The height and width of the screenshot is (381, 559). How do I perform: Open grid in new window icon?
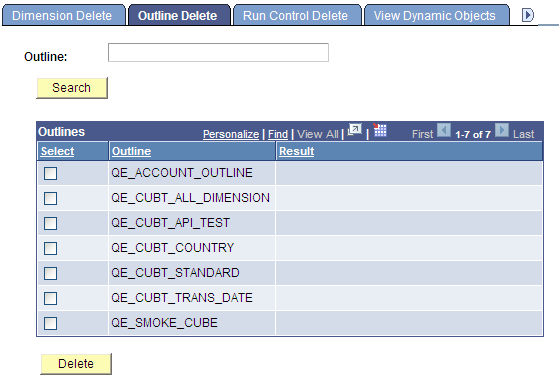click(x=355, y=130)
